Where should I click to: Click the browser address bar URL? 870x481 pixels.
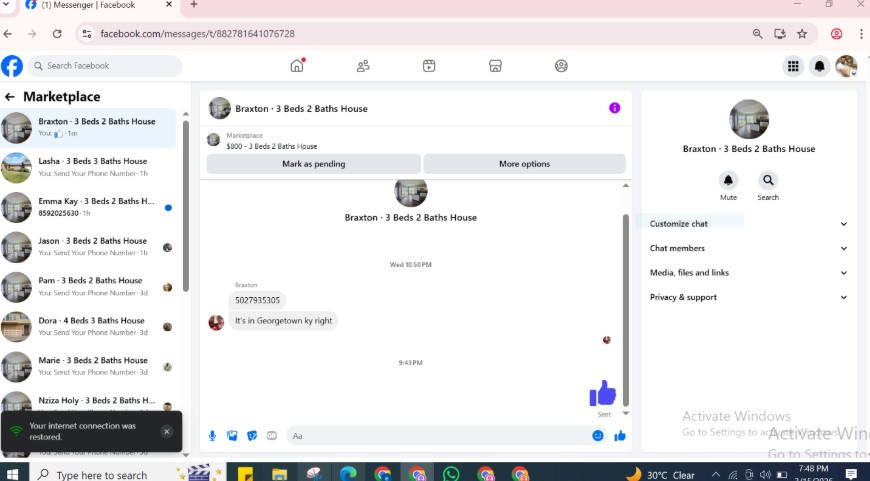coord(198,34)
